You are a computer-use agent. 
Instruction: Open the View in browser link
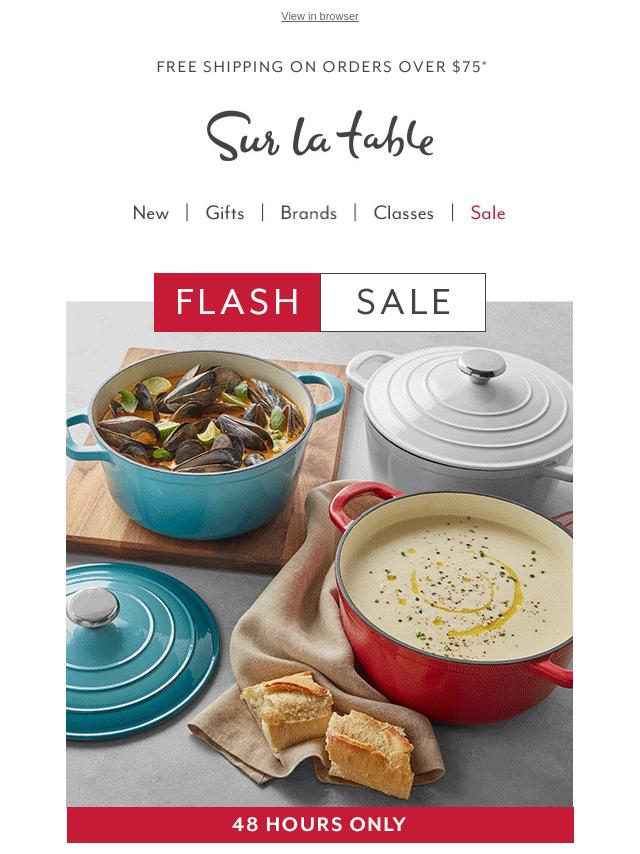[320, 16]
